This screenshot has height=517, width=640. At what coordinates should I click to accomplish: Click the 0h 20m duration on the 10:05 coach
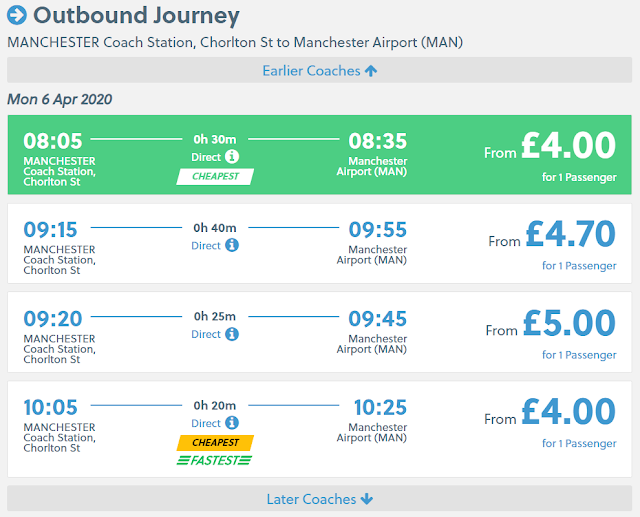pos(215,404)
